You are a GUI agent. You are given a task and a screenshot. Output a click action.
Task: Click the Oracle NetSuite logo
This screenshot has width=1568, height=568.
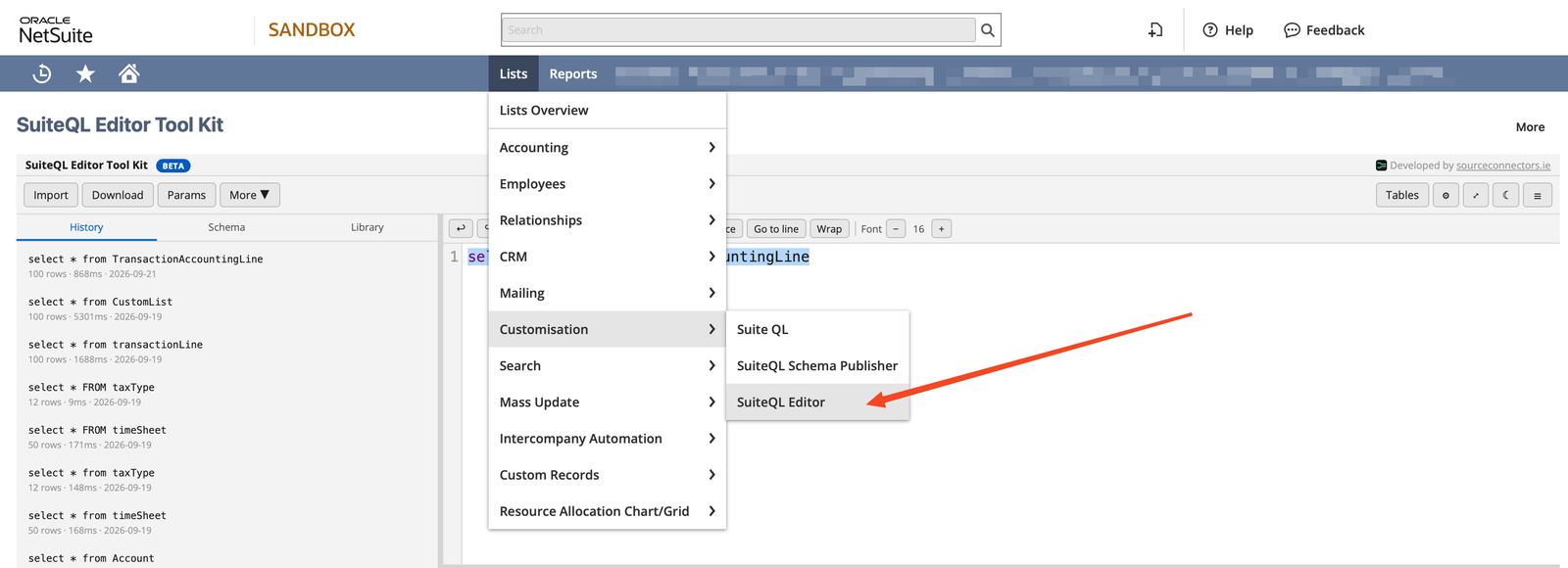tap(56, 30)
